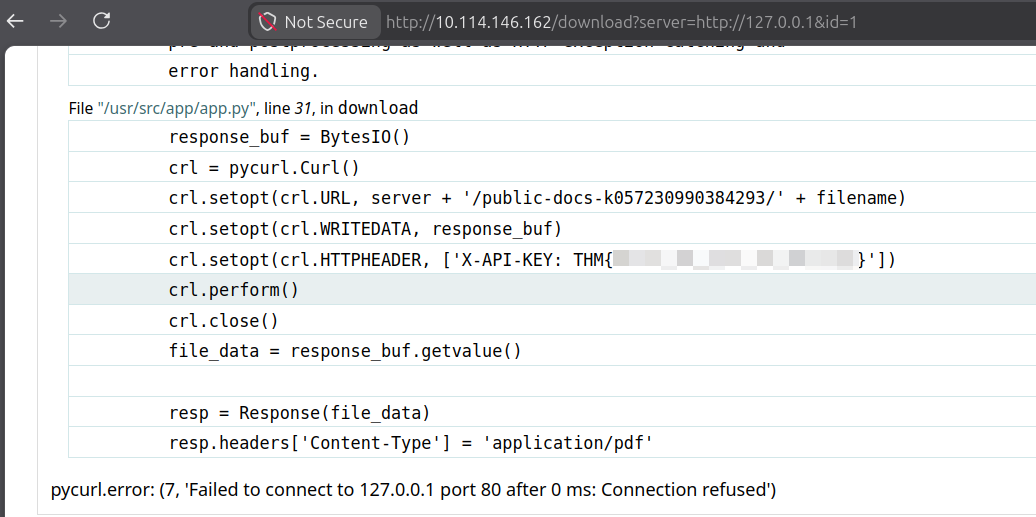This screenshot has width=1036, height=517.
Task: Click the browser back arrow
Action: (x=15, y=21)
